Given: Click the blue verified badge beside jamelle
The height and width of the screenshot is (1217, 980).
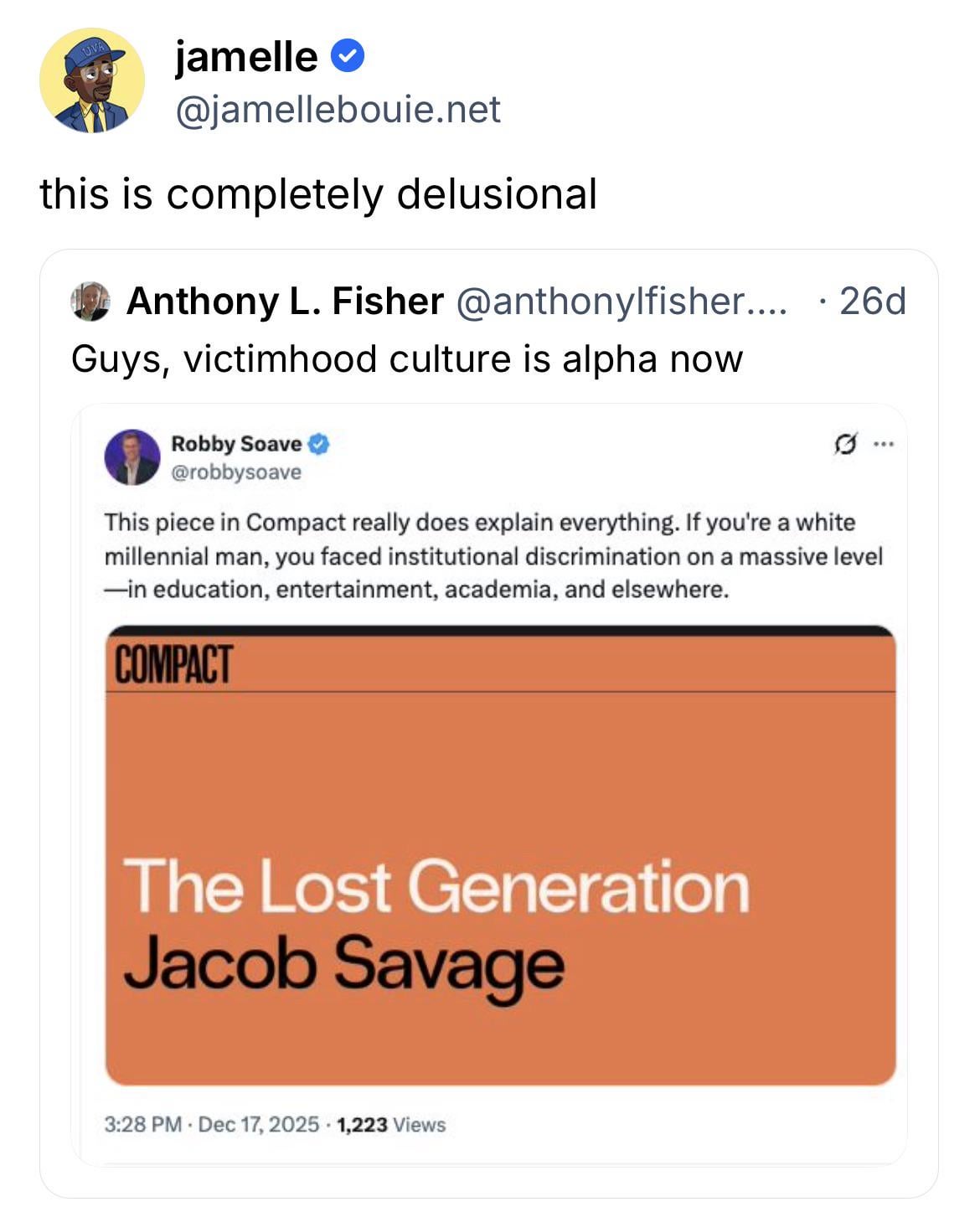Looking at the screenshot, I should click(x=348, y=57).
